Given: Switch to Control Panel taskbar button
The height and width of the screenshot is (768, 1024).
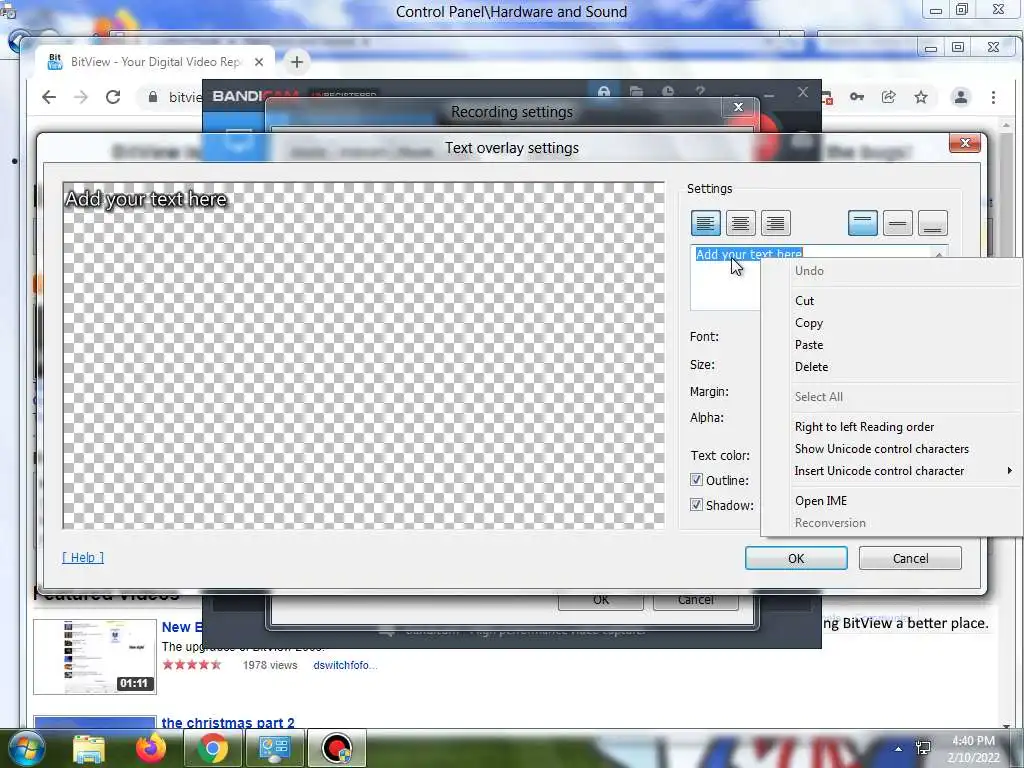Looking at the screenshot, I should coord(274,748).
